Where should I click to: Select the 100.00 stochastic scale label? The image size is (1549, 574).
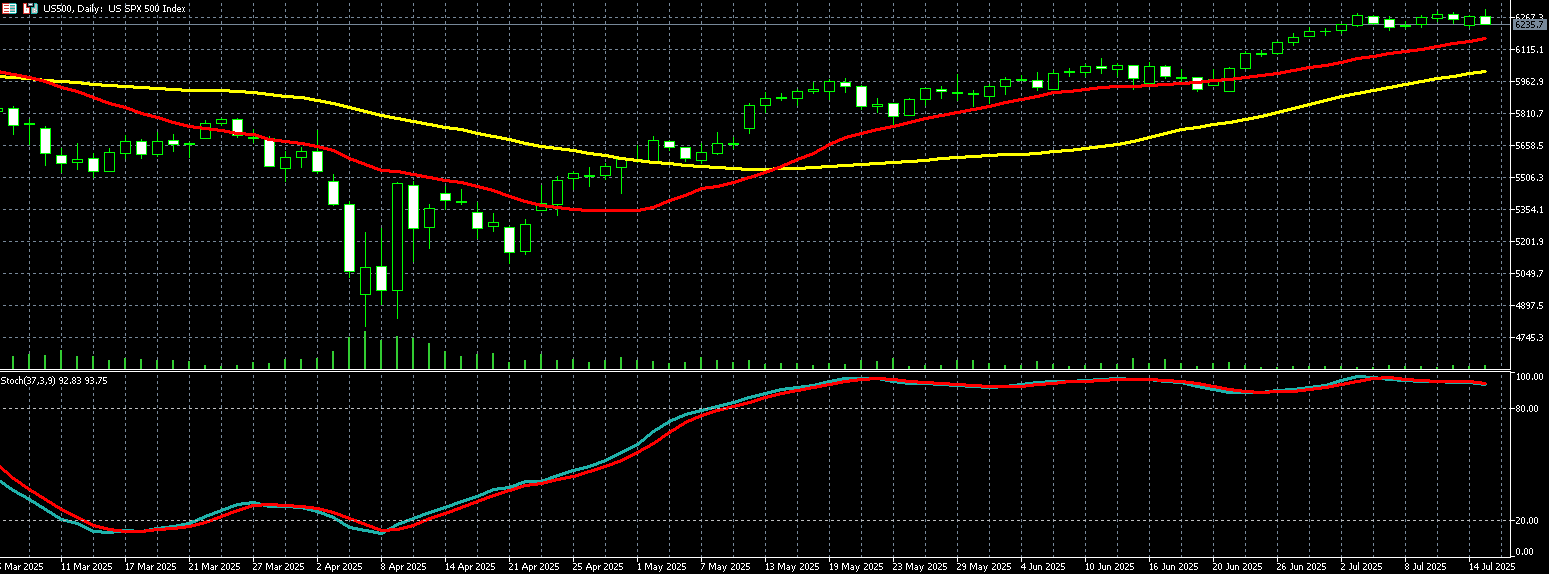point(1527,377)
